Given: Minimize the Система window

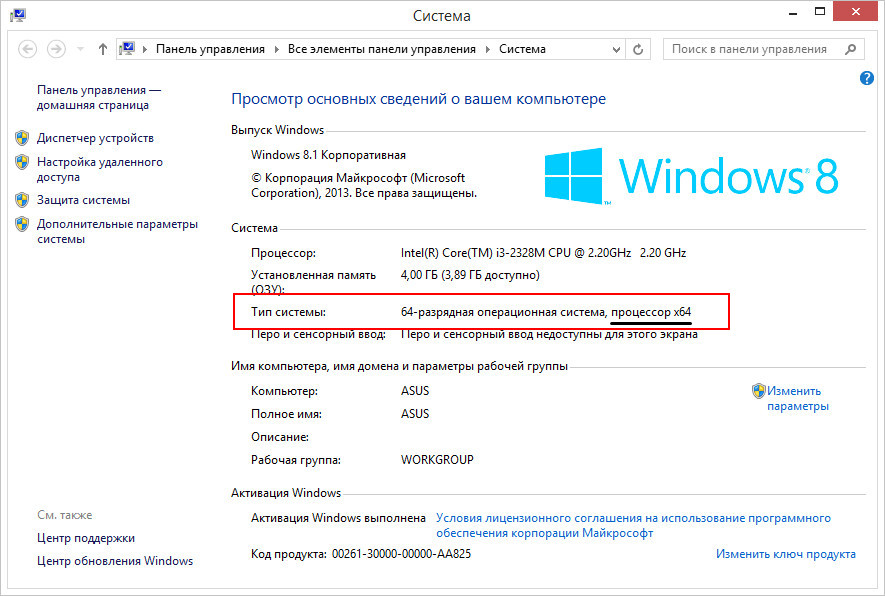Looking at the screenshot, I should tap(793, 12).
